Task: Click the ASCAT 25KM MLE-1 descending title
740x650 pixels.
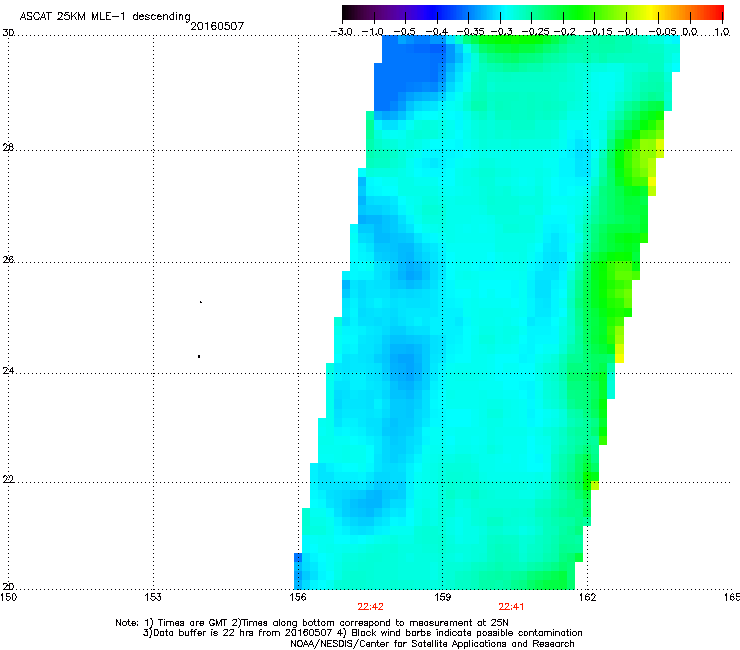Action: click(x=105, y=17)
